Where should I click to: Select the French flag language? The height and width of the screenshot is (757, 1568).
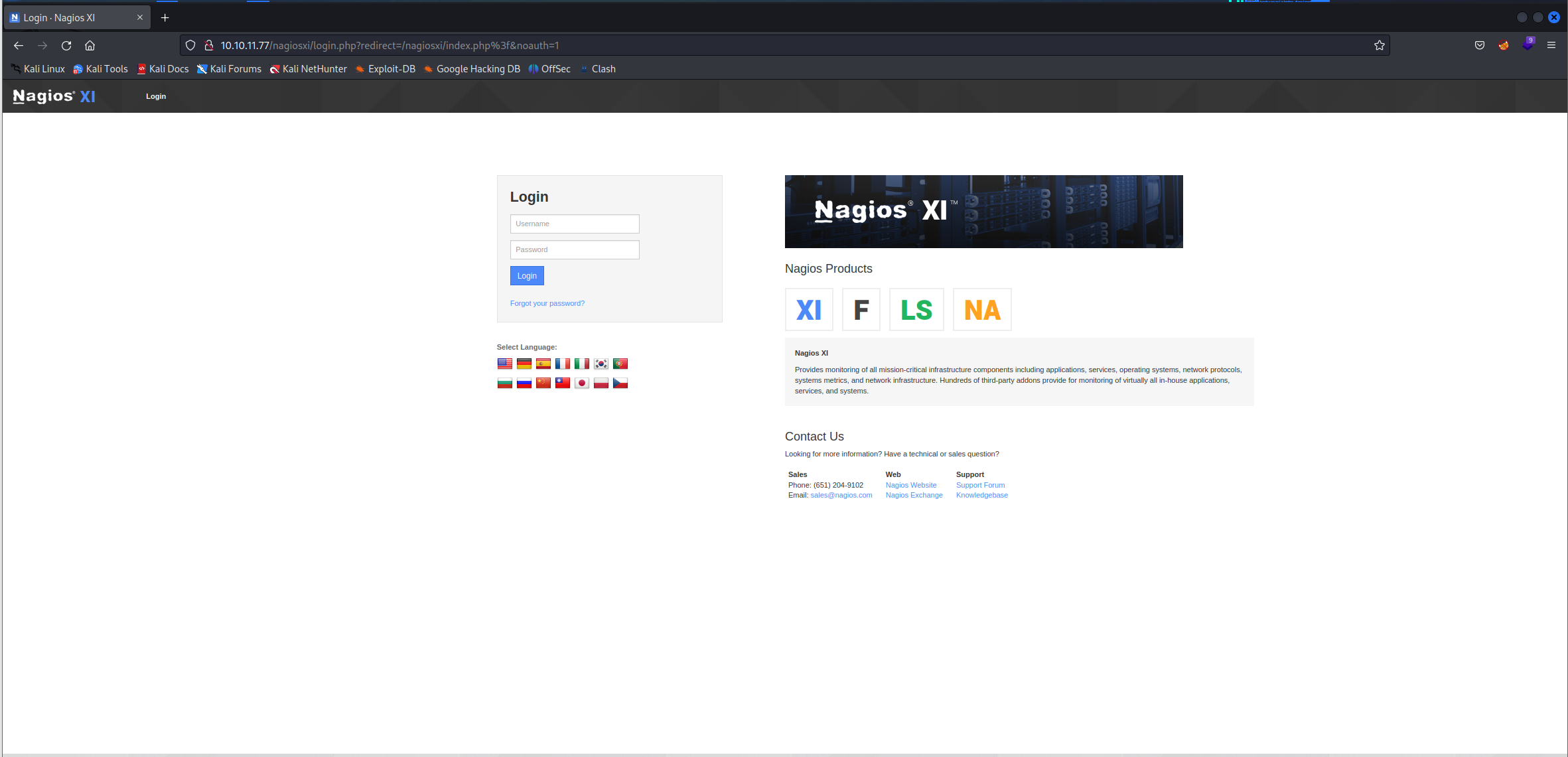tap(562, 364)
